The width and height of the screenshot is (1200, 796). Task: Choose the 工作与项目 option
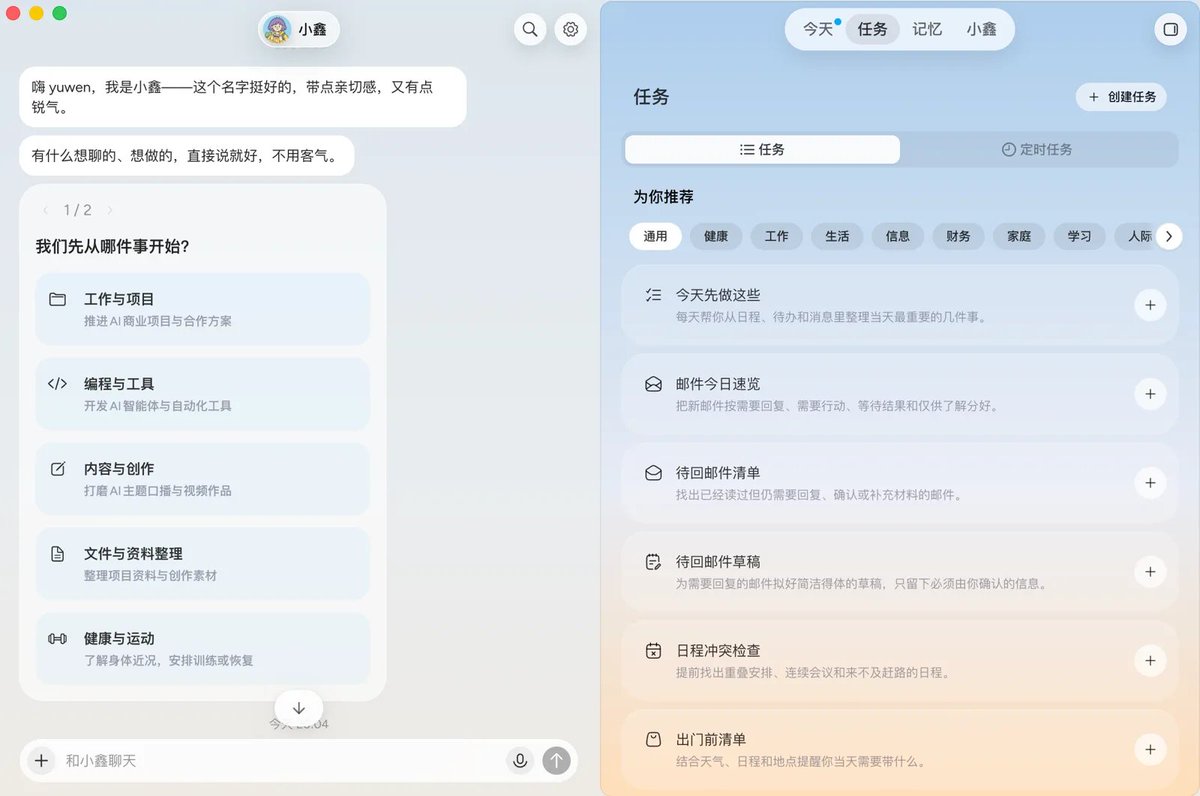(x=203, y=309)
